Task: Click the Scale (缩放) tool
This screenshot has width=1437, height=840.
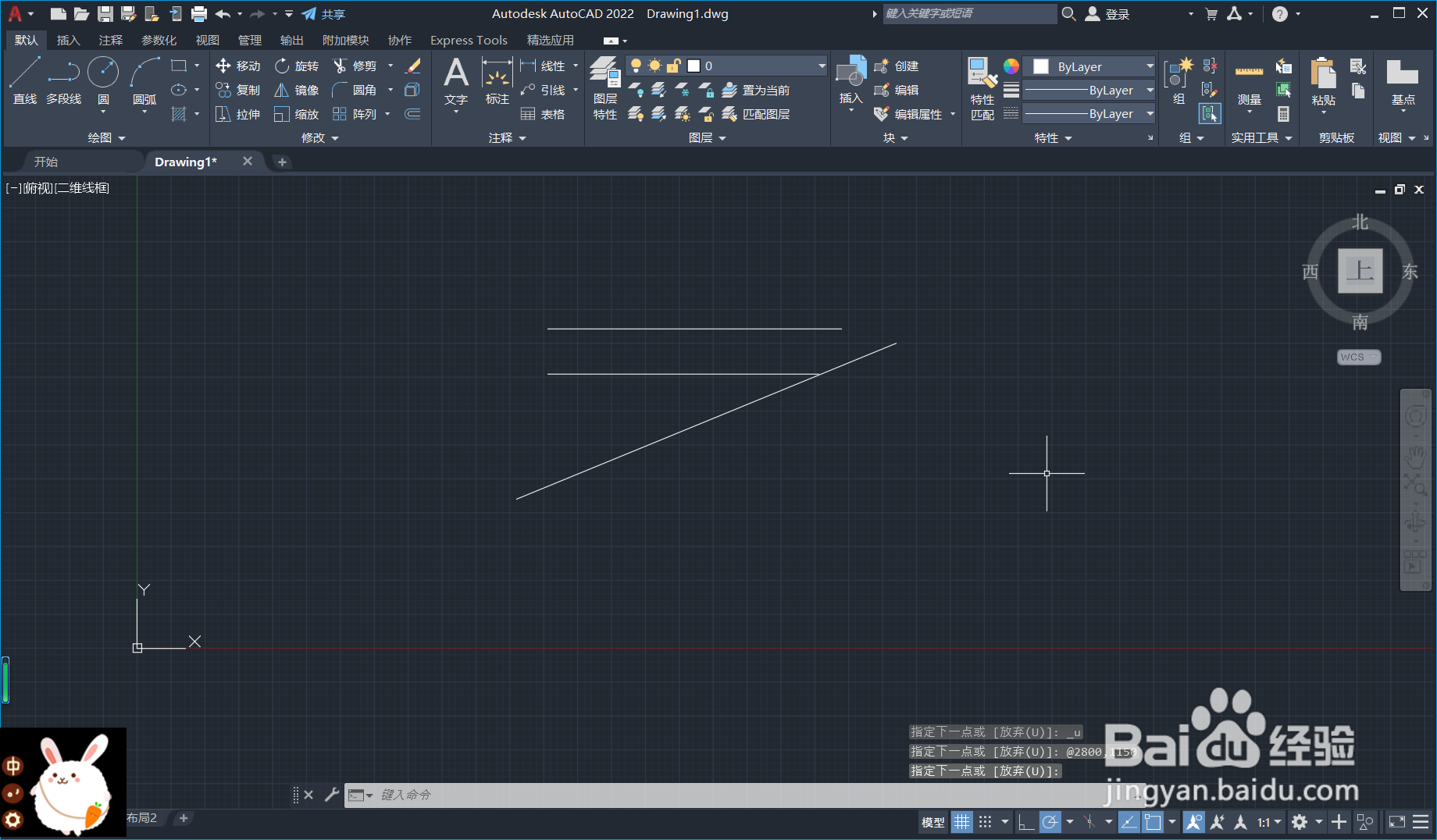Action: (x=297, y=115)
